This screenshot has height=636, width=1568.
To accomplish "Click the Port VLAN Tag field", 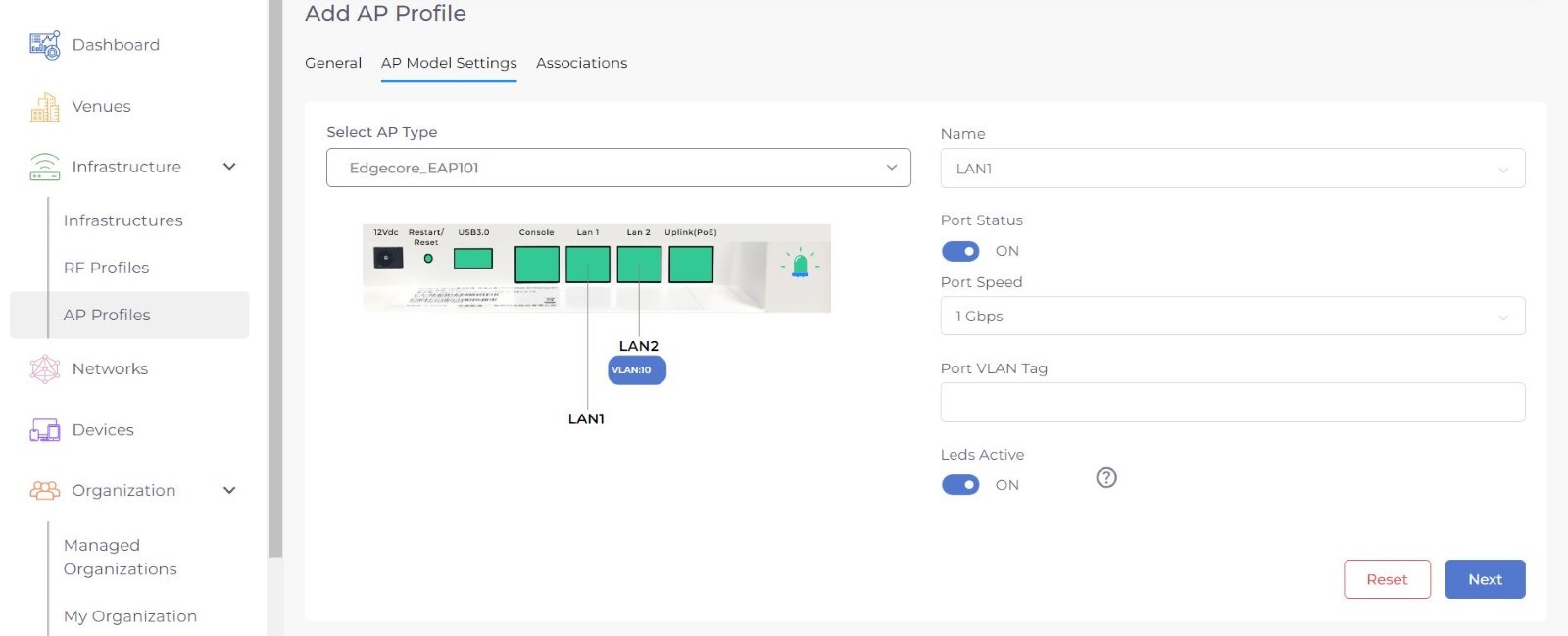I will 1232,403.
